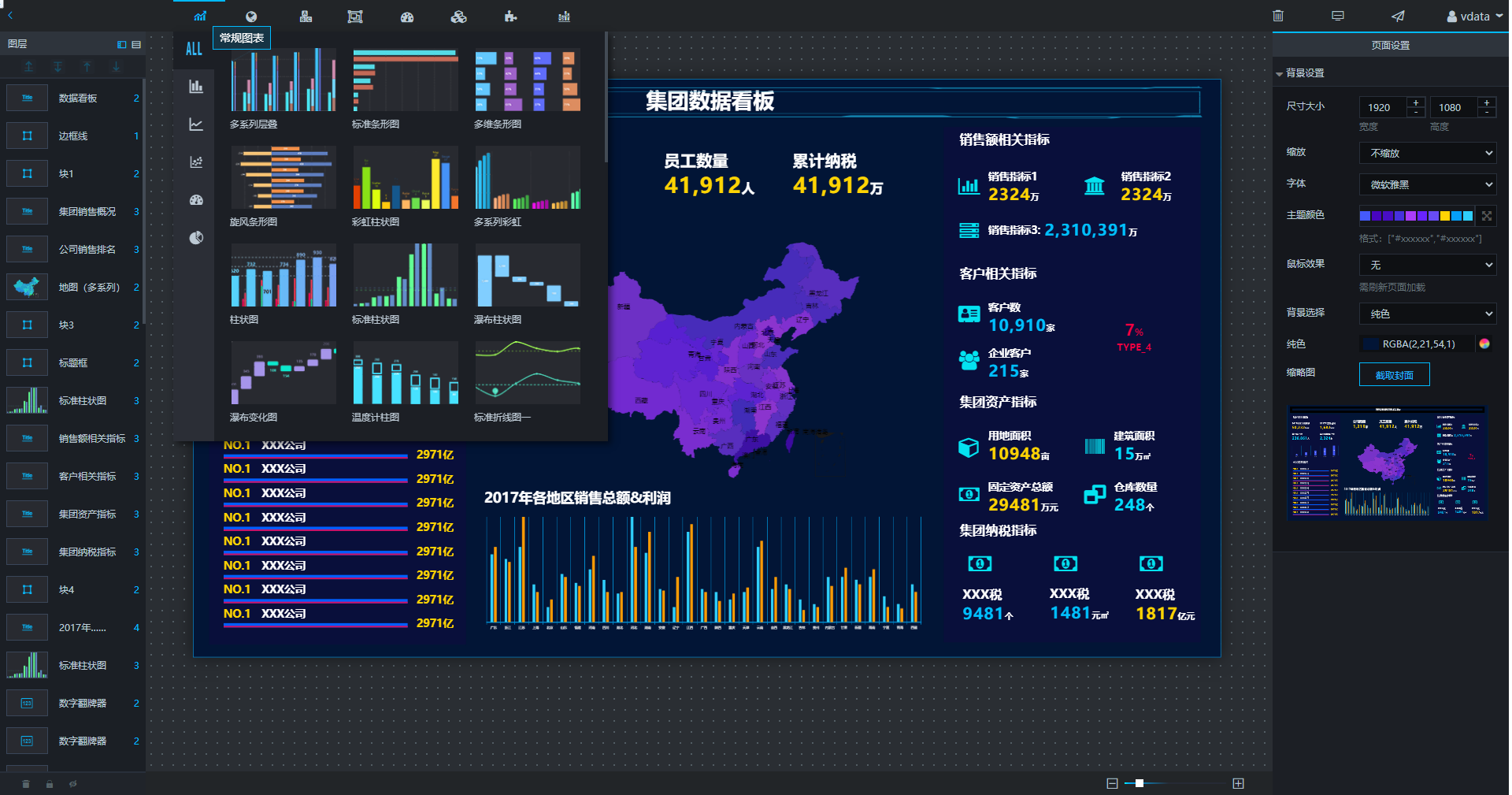Screen dimensions: 1512x795
Task: Open the 背景选择 background dropdown
Action: pos(1427,314)
